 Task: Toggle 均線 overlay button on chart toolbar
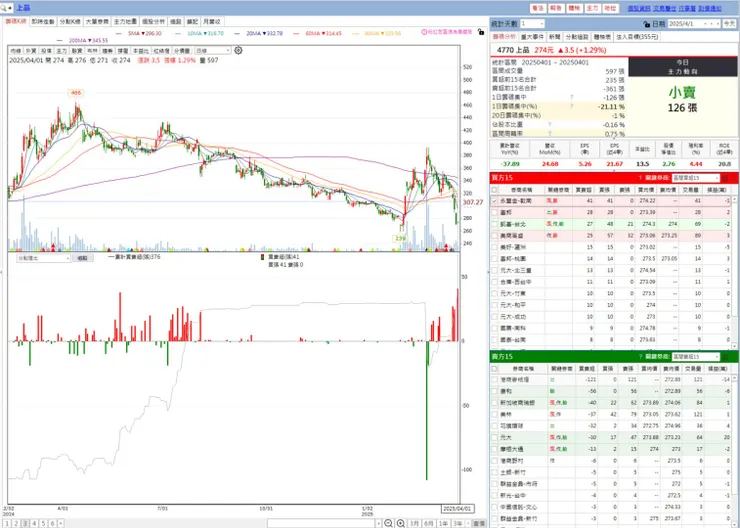coord(16,50)
